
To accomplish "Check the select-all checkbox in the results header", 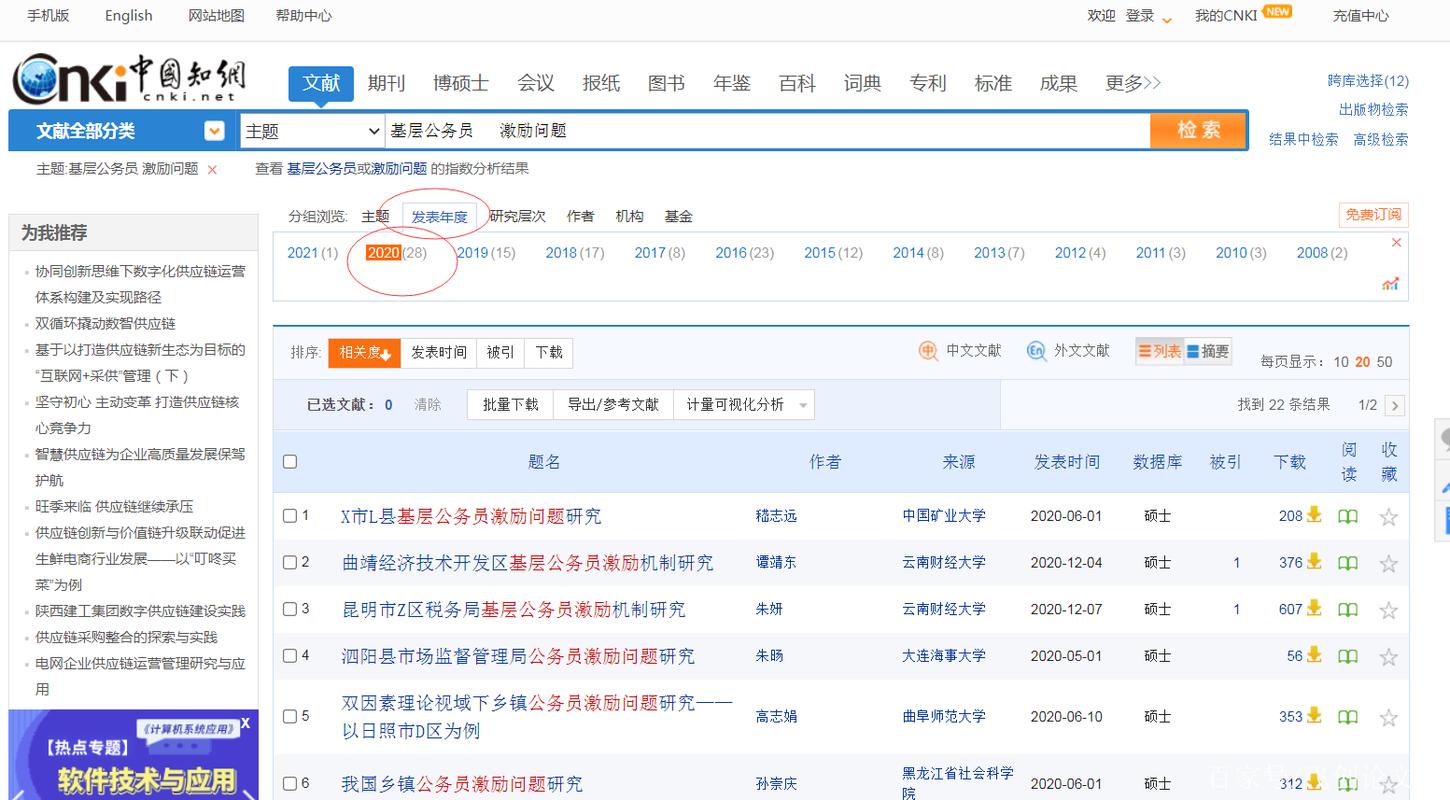I will tap(289, 461).
